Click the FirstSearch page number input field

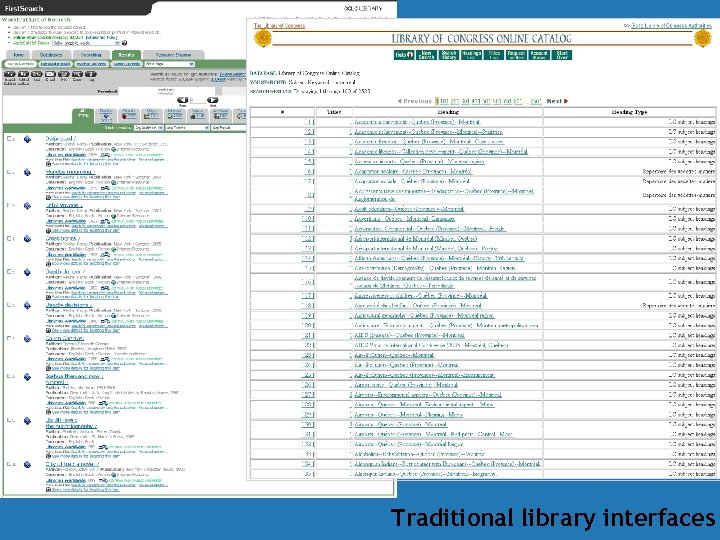pyautogui.click(x=197, y=100)
